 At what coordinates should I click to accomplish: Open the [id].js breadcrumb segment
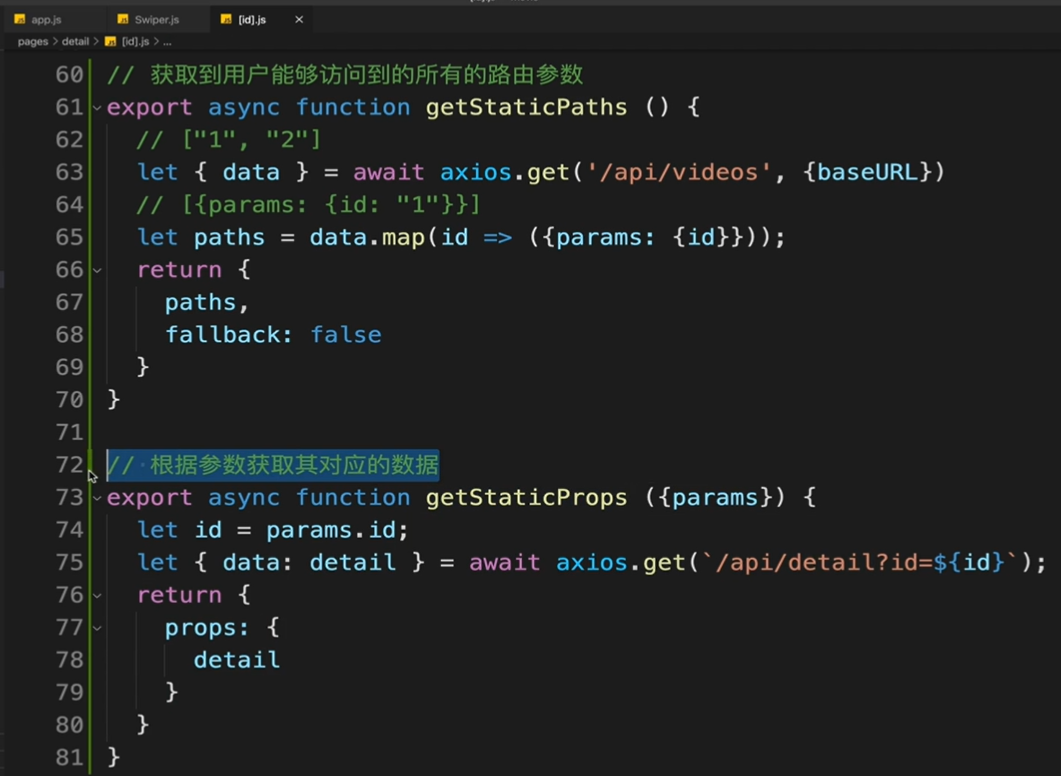(135, 41)
